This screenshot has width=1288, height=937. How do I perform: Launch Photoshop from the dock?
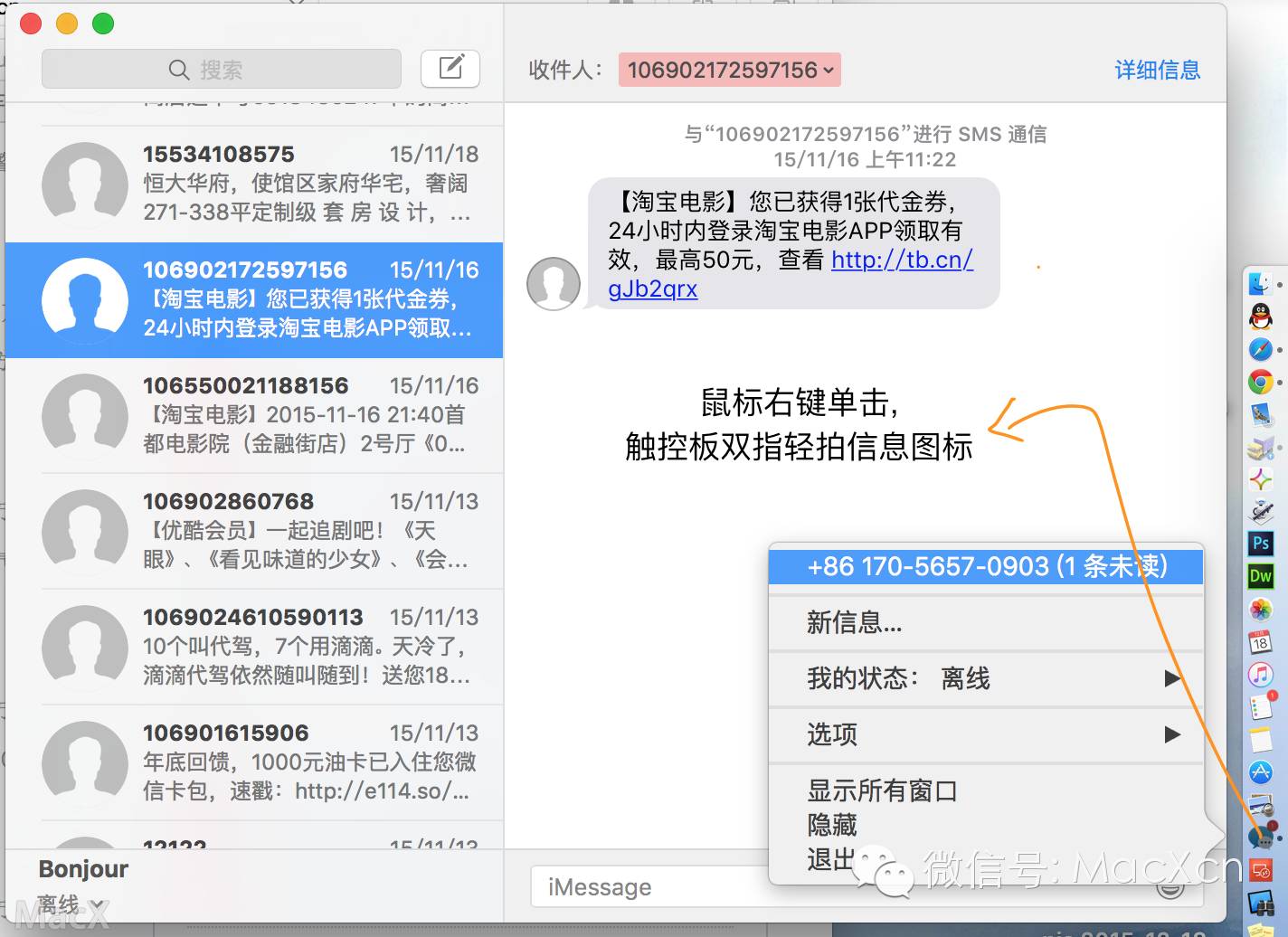pyautogui.click(x=1260, y=543)
